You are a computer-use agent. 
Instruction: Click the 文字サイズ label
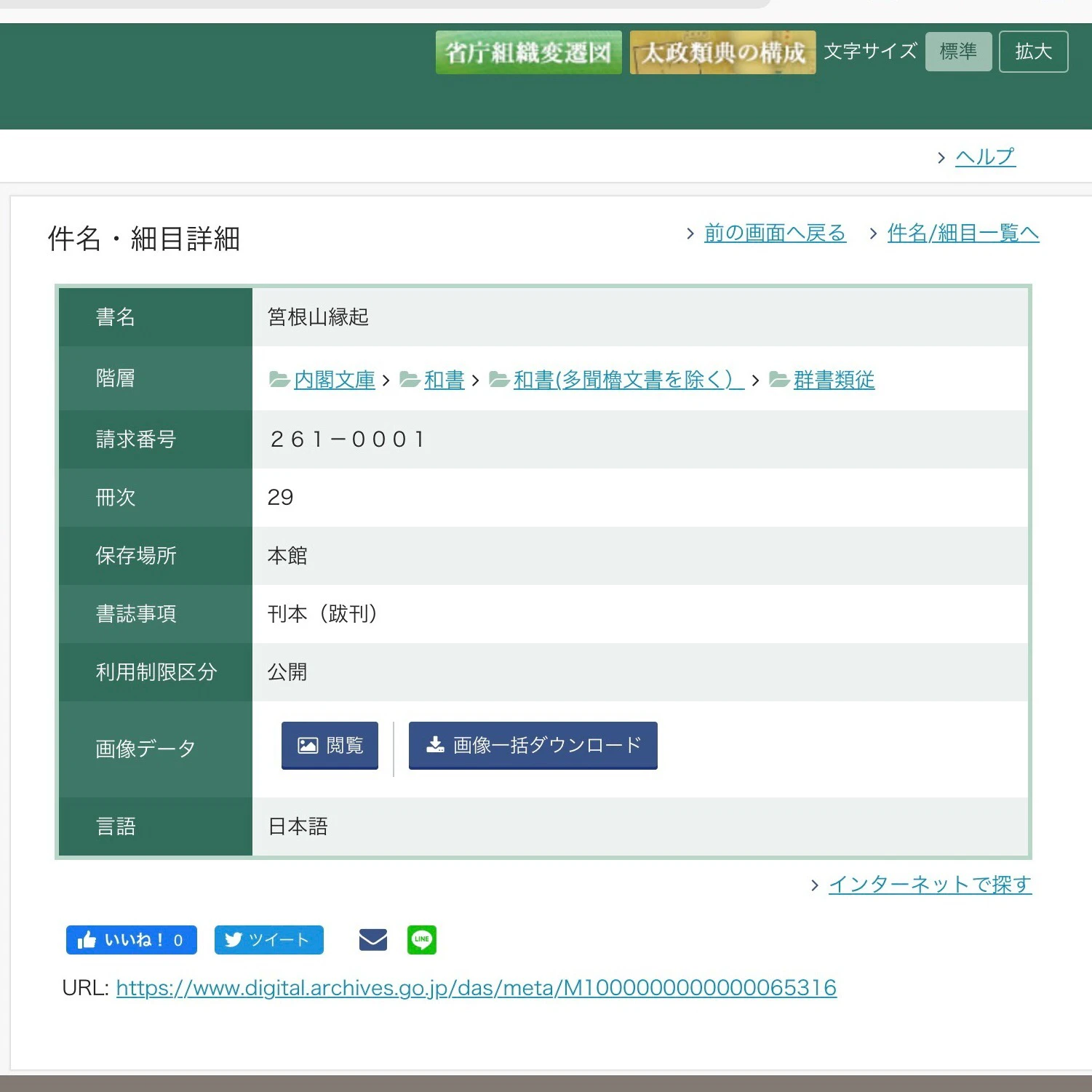point(870,52)
